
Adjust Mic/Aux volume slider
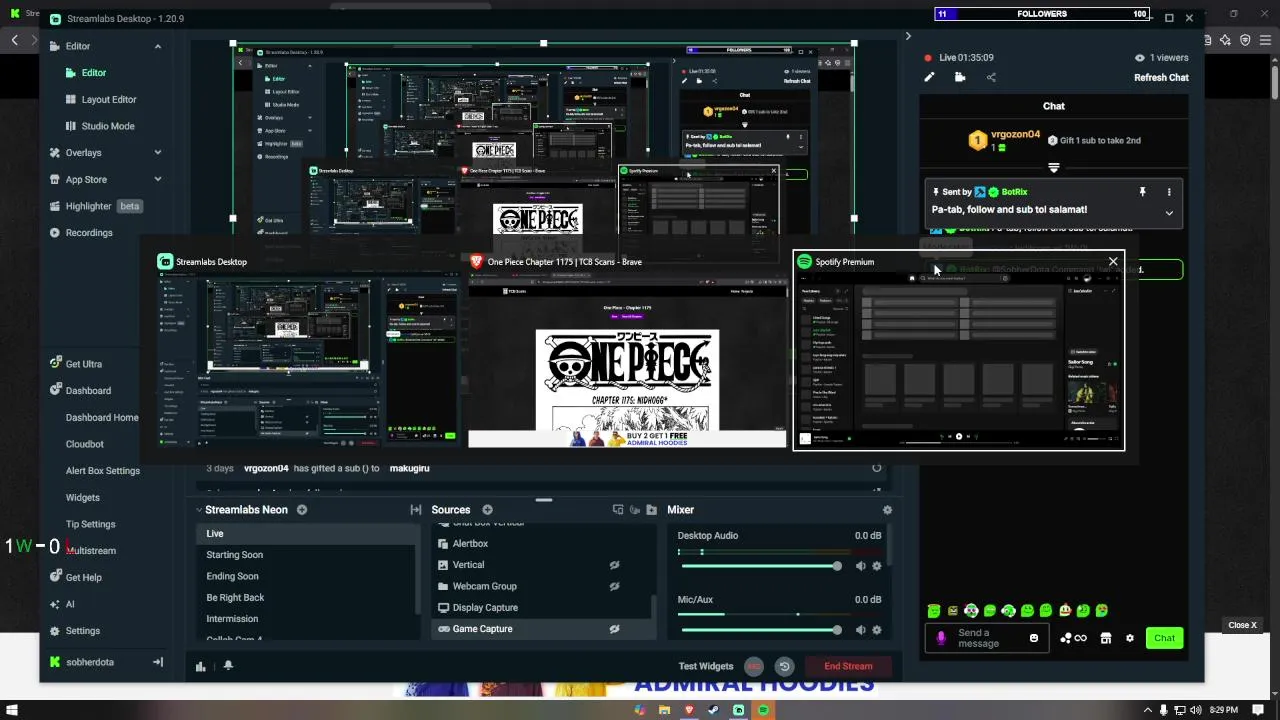pos(760,630)
